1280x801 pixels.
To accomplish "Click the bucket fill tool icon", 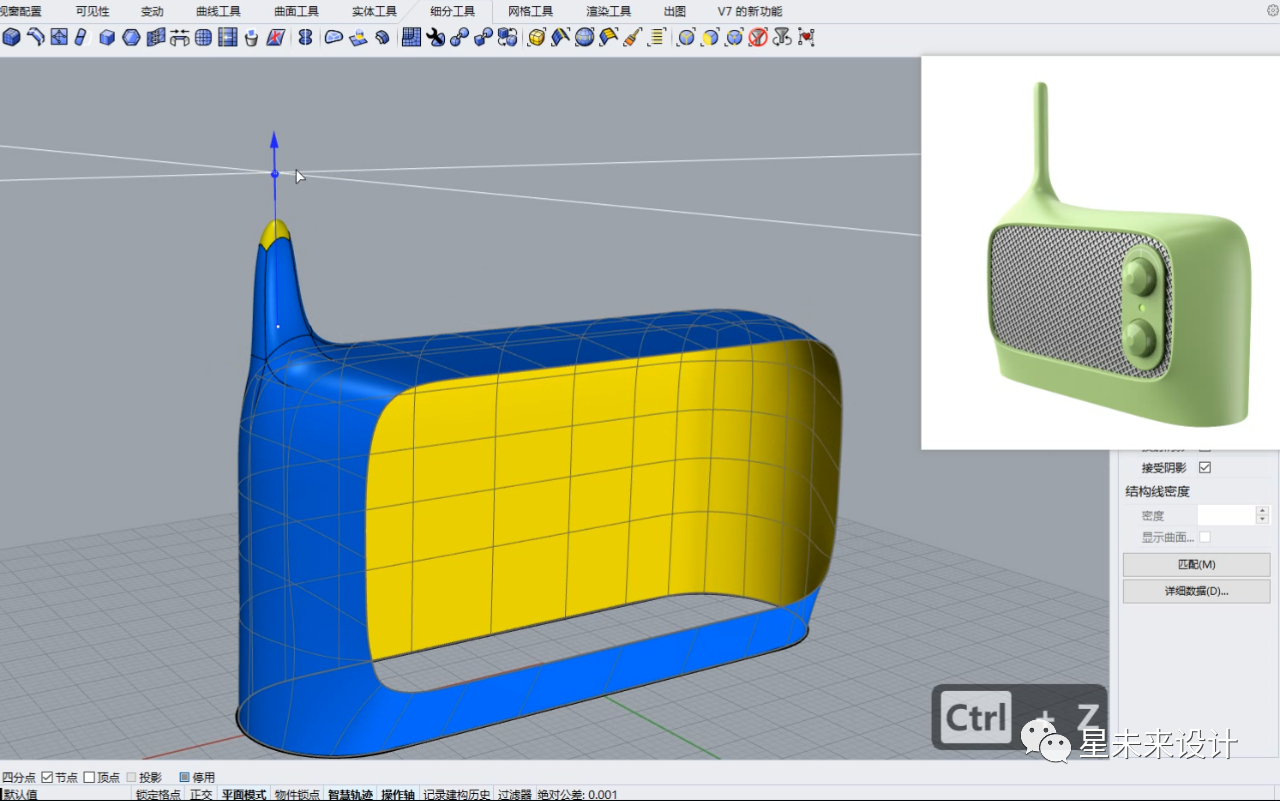I will 251,37.
